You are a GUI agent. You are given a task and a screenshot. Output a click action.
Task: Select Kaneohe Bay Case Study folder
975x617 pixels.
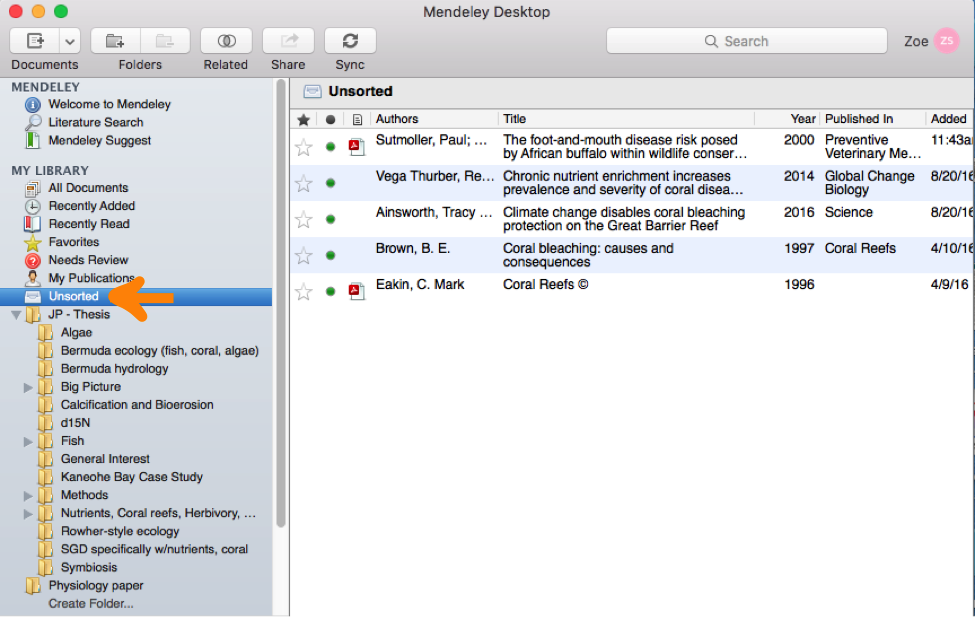132,477
